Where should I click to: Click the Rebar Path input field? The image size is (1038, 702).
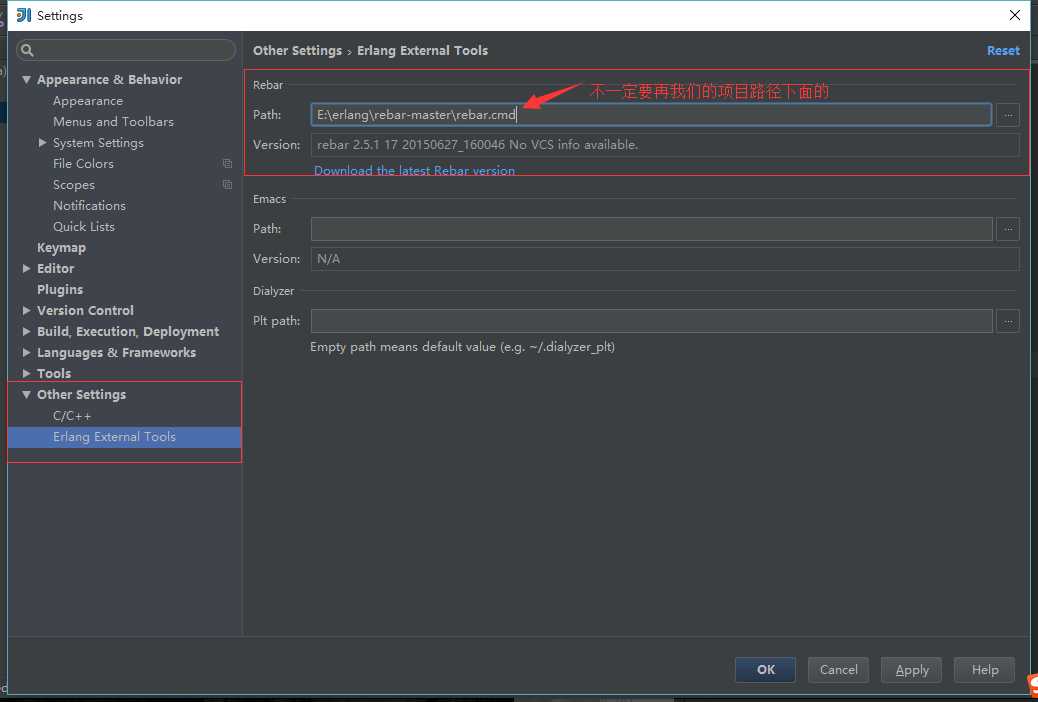pyautogui.click(x=651, y=115)
